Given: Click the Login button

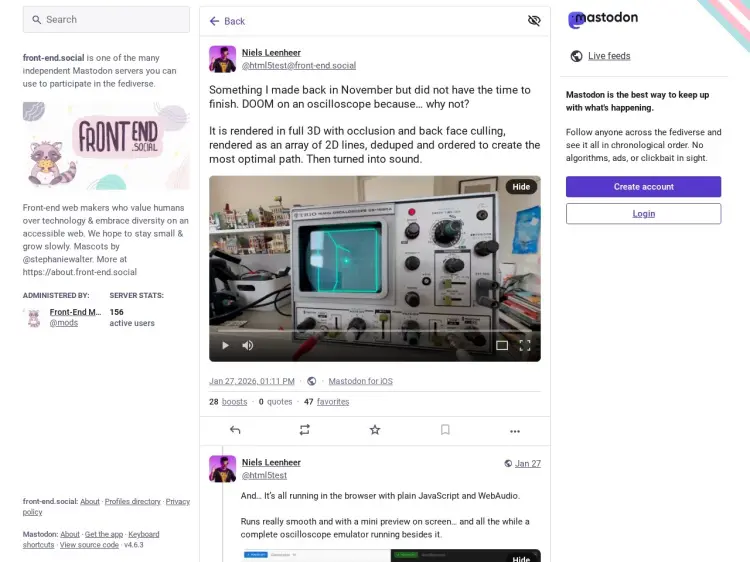Looking at the screenshot, I should tap(643, 214).
